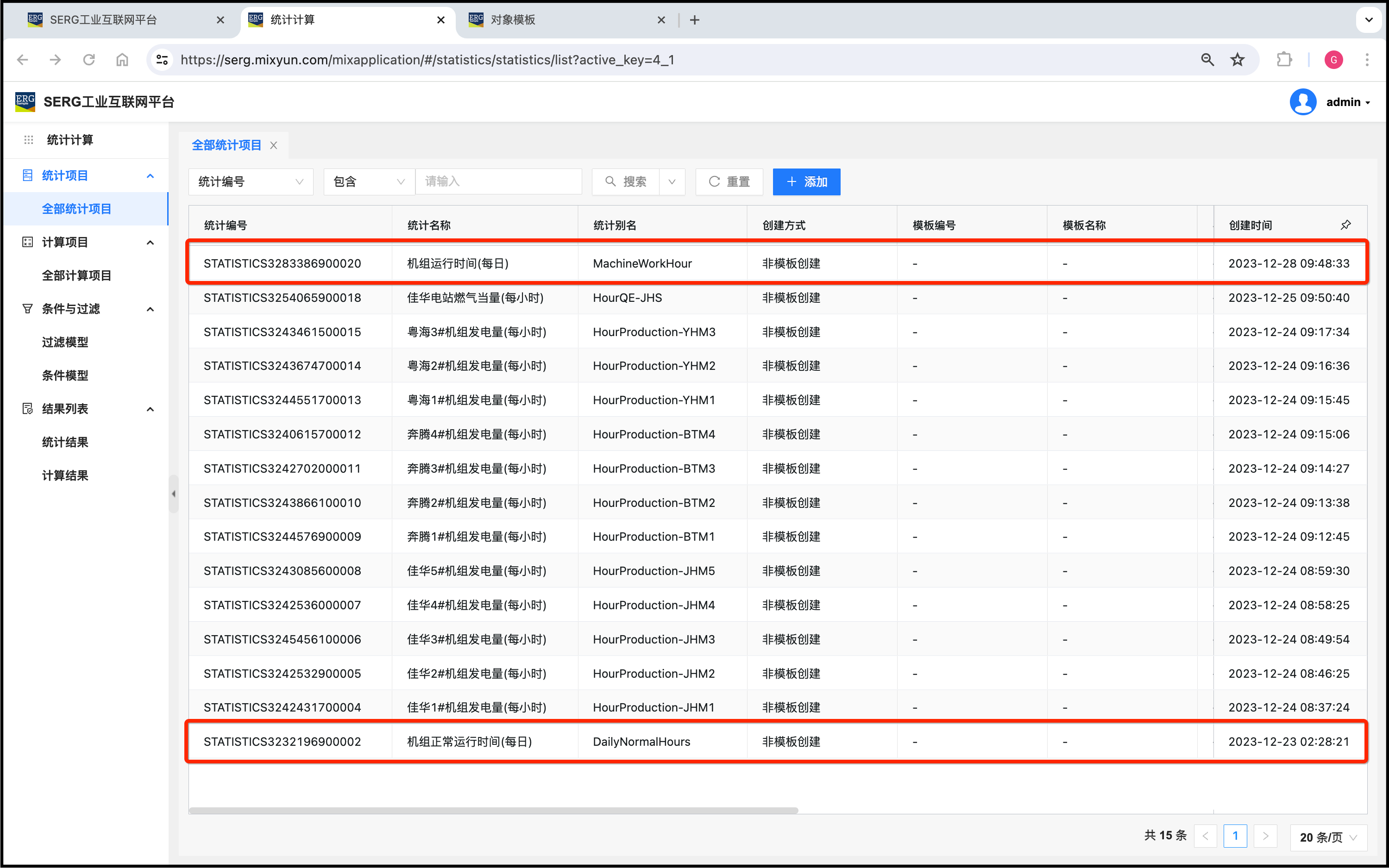Bookmark page with the star icon

(1238, 60)
